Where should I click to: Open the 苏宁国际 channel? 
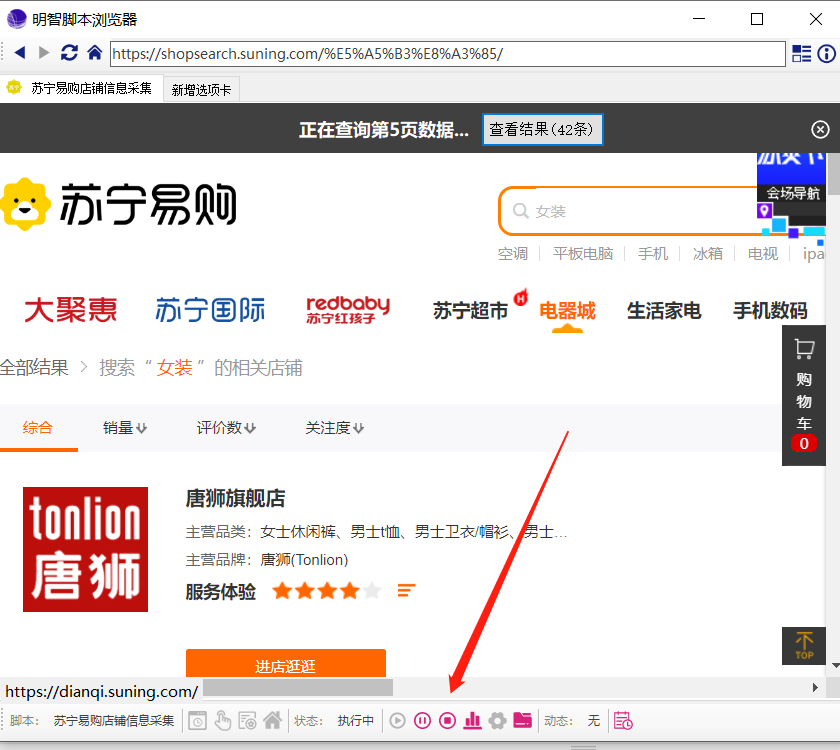(210, 310)
